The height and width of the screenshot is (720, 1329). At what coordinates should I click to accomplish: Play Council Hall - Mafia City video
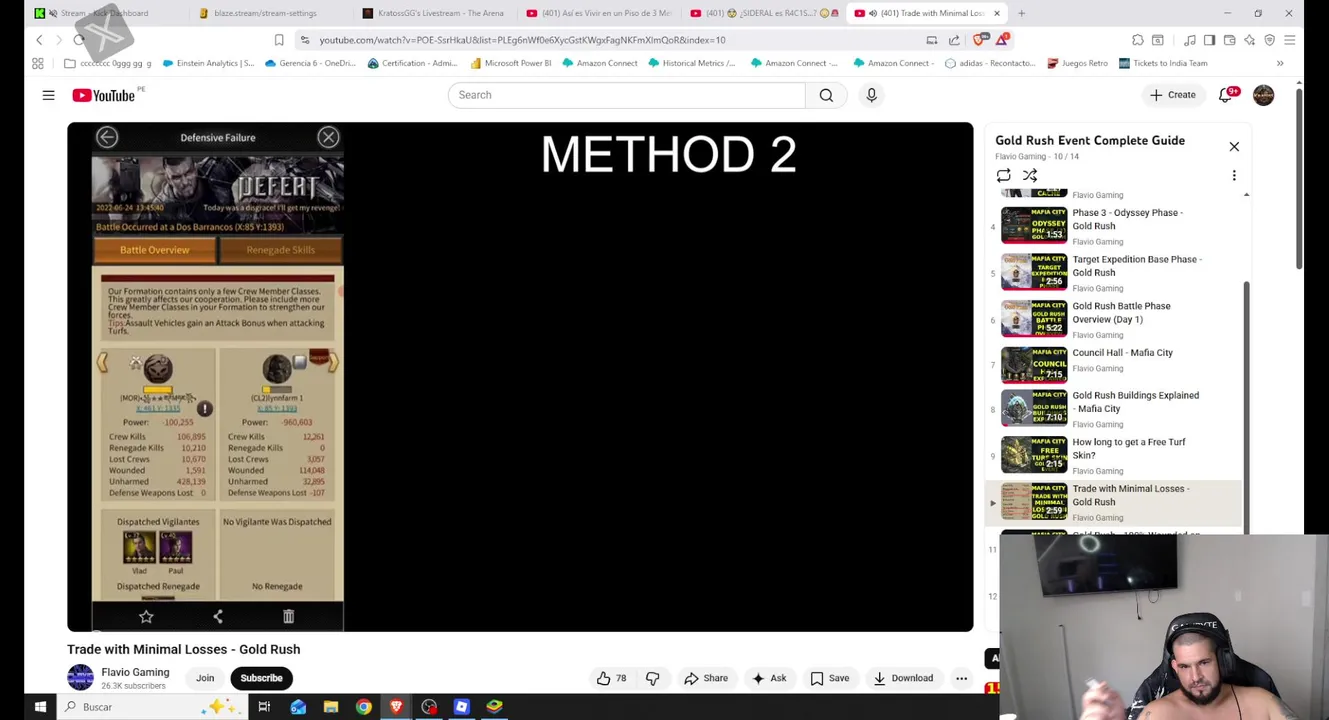click(1113, 365)
